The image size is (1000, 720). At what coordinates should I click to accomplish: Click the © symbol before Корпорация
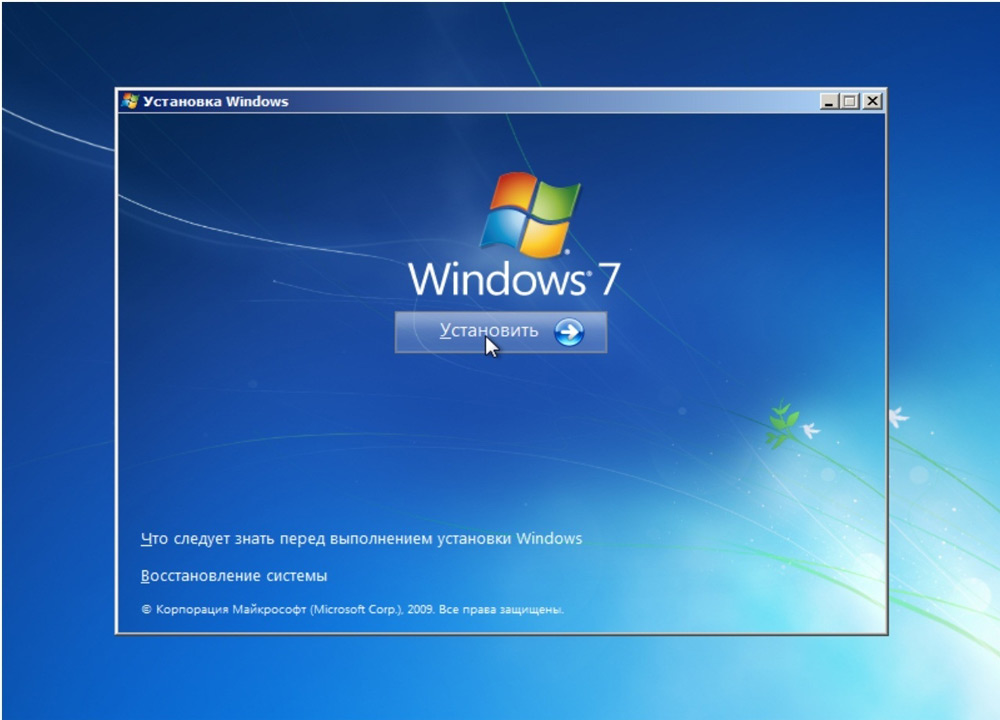[x=146, y=609]
